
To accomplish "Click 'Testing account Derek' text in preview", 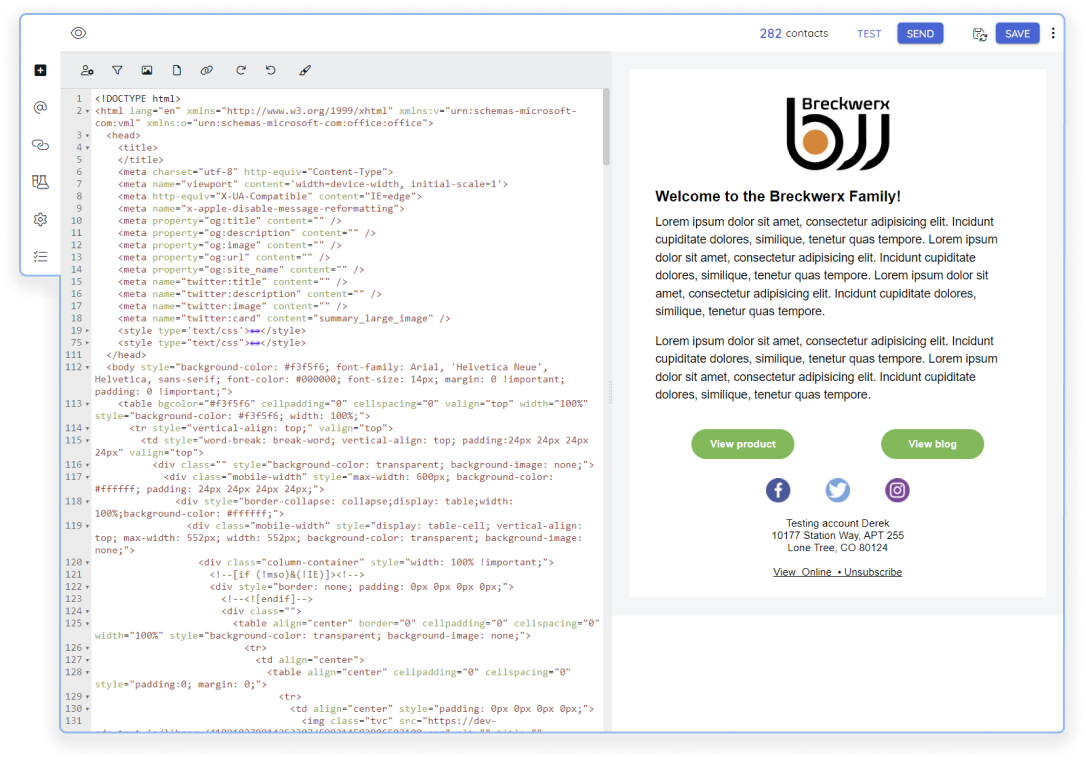I will pos(837,523).
